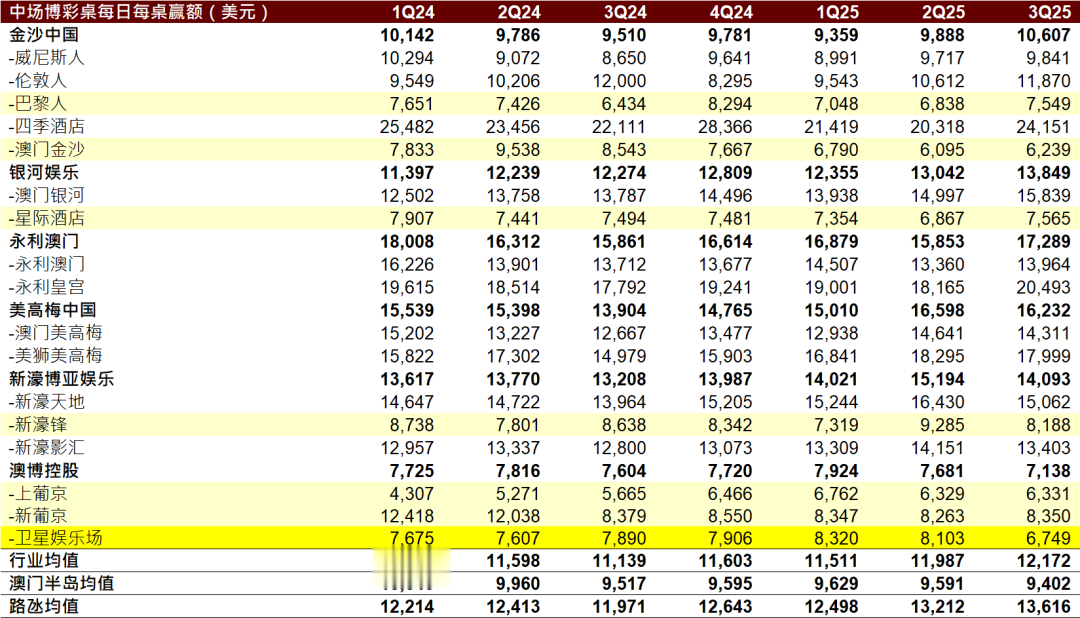
Task: Click the -新葡京 row label
Action: coord(38,516)
